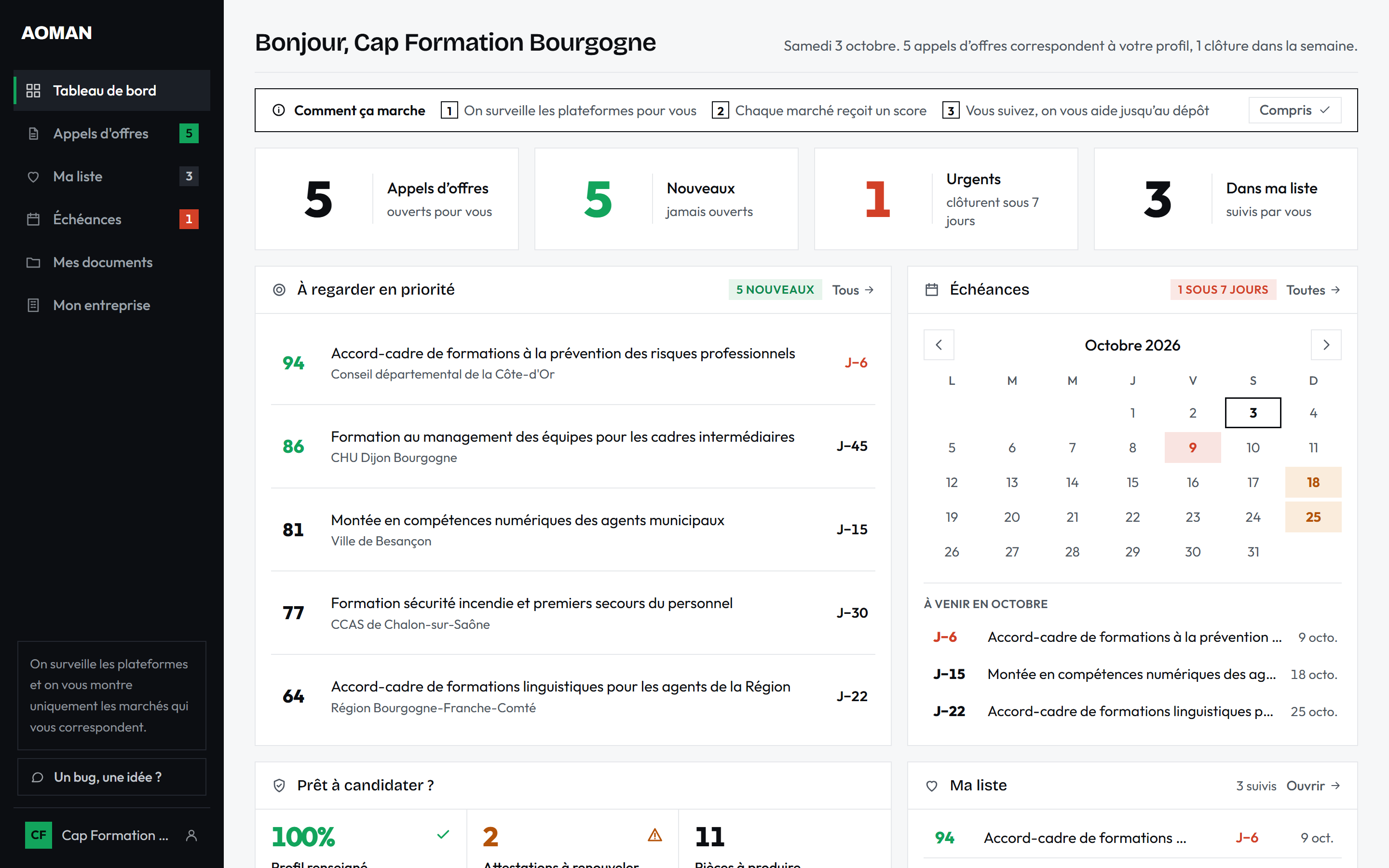Dismiss the help banner with Compris
Image resolution: width=1389 pixels, height=868 pixels.
(1295, 110)
